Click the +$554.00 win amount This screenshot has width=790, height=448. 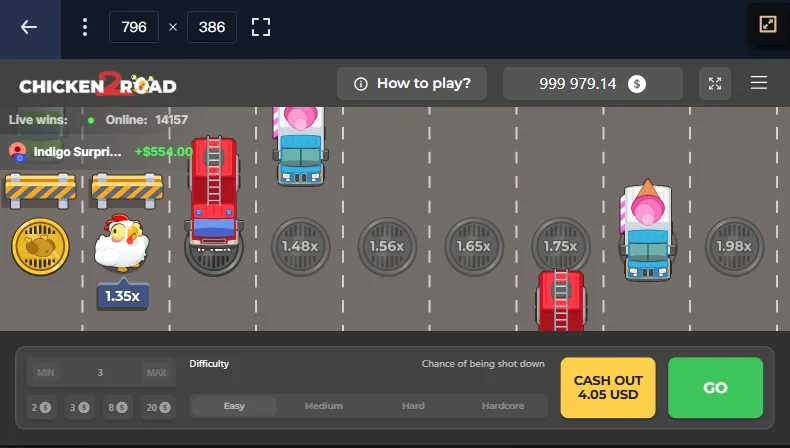click(x=164, y=152)
